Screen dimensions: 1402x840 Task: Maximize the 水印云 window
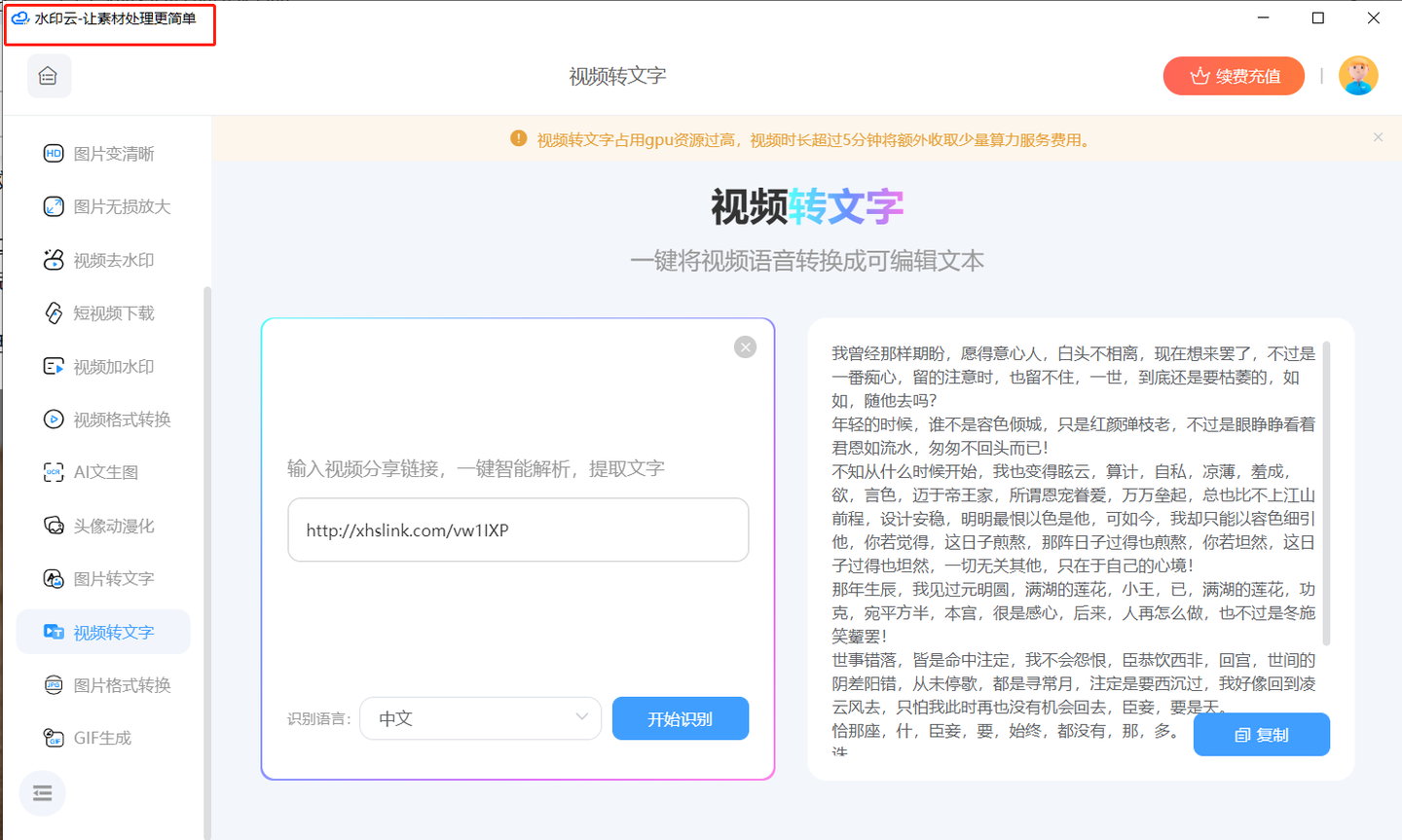coord(1318,18)
